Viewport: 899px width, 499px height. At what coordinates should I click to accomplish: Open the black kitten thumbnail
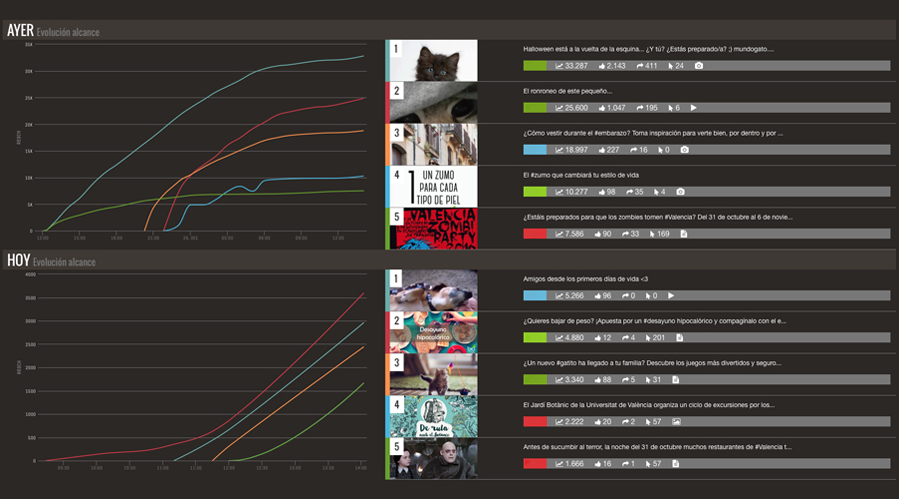[x=434, y=60]
